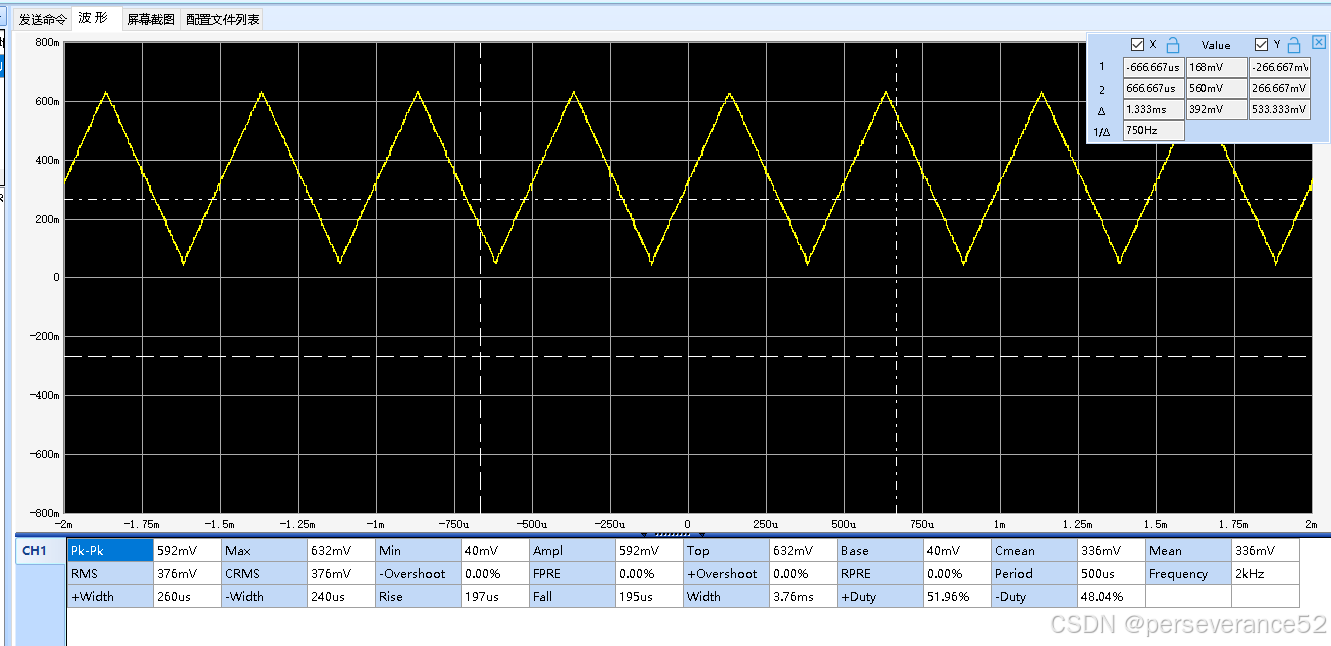Click the 2kHz frequency value
Image resolution: width=1331 pixels, height=646 pixels.
click(x=1266, y=574)
